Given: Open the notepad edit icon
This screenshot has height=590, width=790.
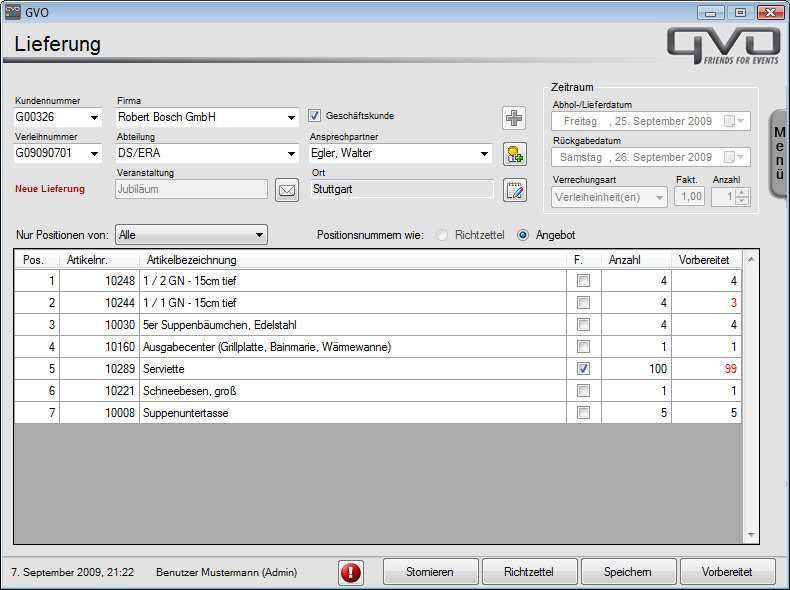Looking at the screenshot, I should click(514, 190).
